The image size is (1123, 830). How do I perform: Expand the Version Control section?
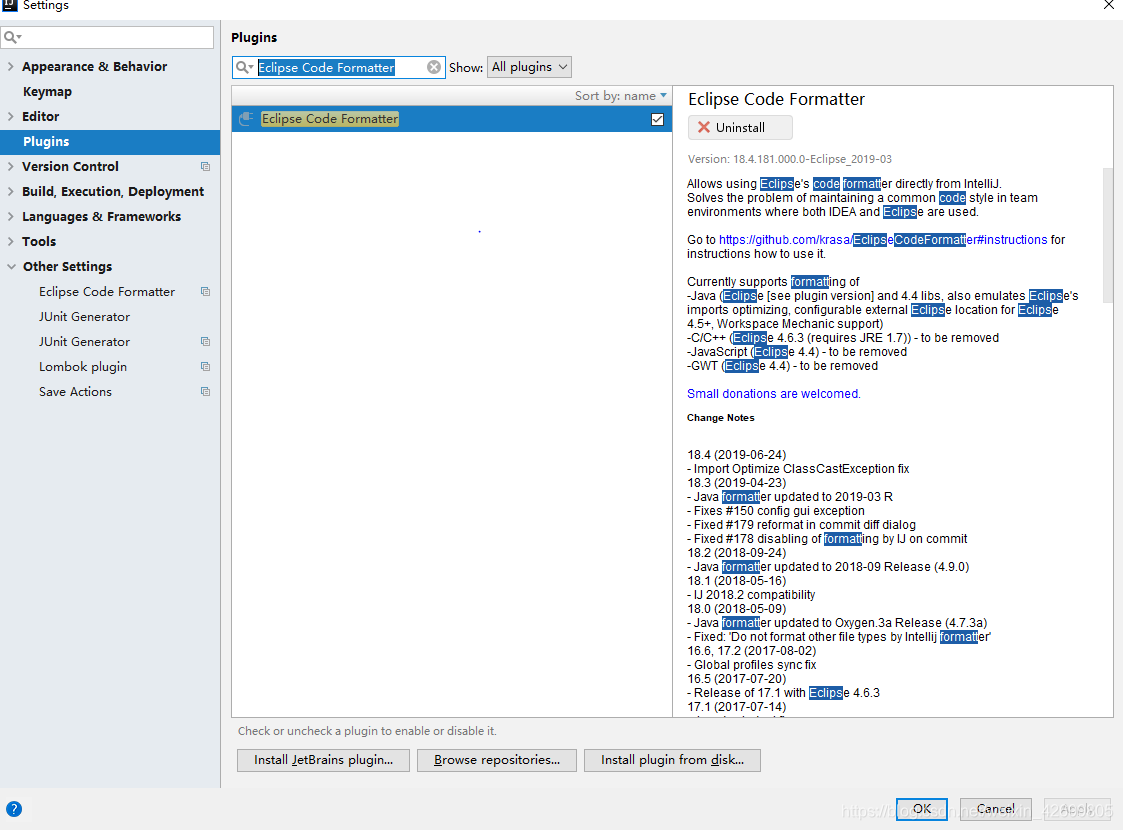10,167
